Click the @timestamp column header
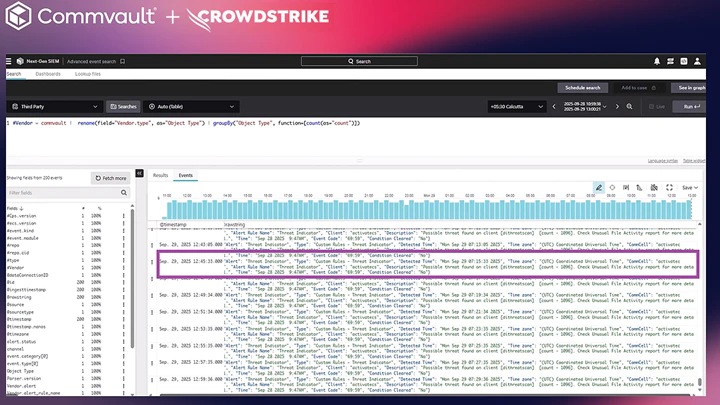This screenshot has width=720, height=405. (x=173, y=225)
